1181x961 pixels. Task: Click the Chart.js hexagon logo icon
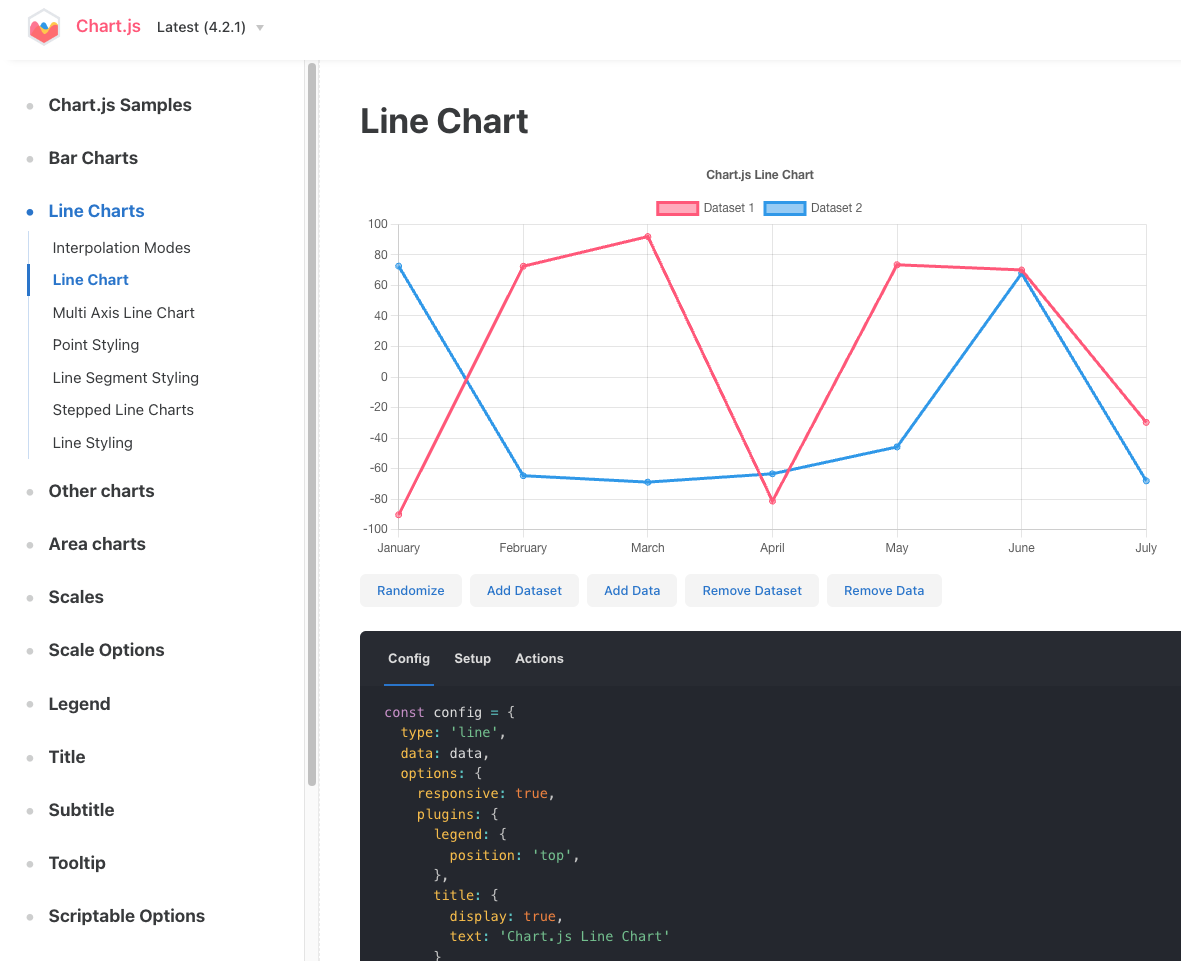pos(44,27)
